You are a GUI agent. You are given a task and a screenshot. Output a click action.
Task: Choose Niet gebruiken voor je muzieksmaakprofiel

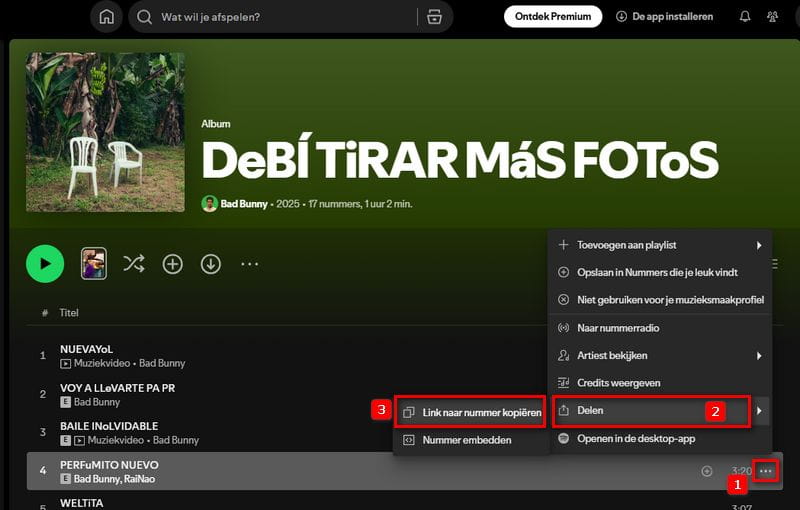(x=660, y=300)
